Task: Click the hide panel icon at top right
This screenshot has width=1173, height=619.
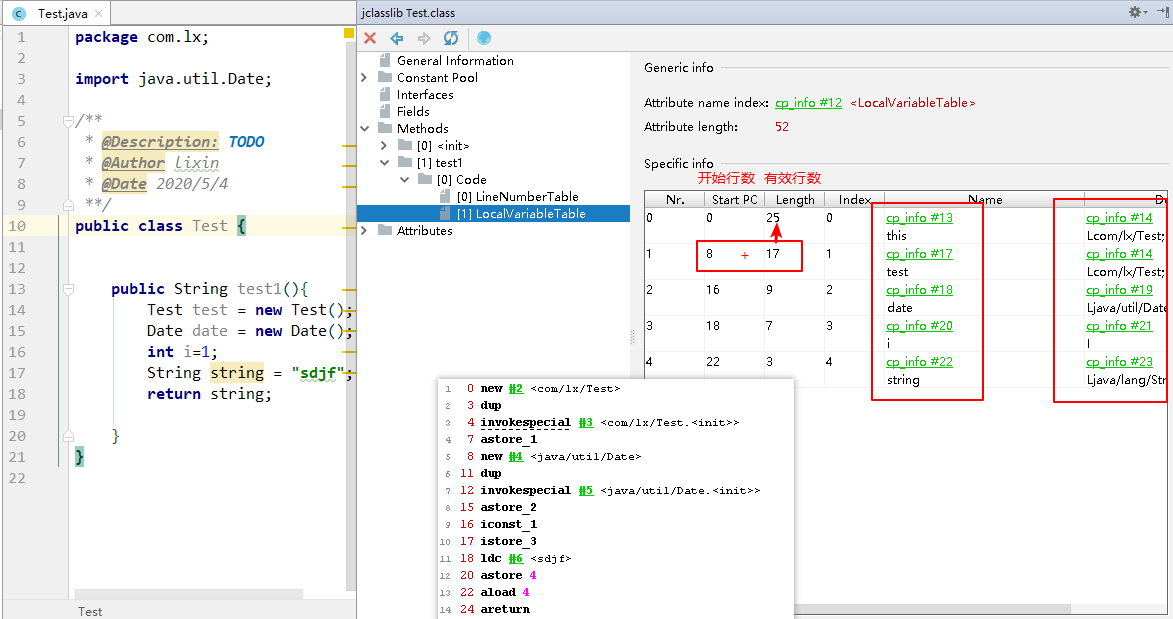Action: 1163,12
